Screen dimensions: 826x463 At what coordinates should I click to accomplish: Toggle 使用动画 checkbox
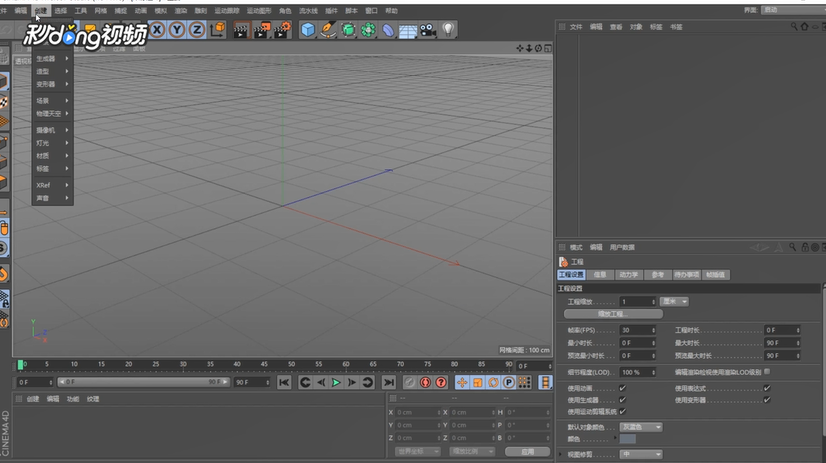[x=623, y=388]
